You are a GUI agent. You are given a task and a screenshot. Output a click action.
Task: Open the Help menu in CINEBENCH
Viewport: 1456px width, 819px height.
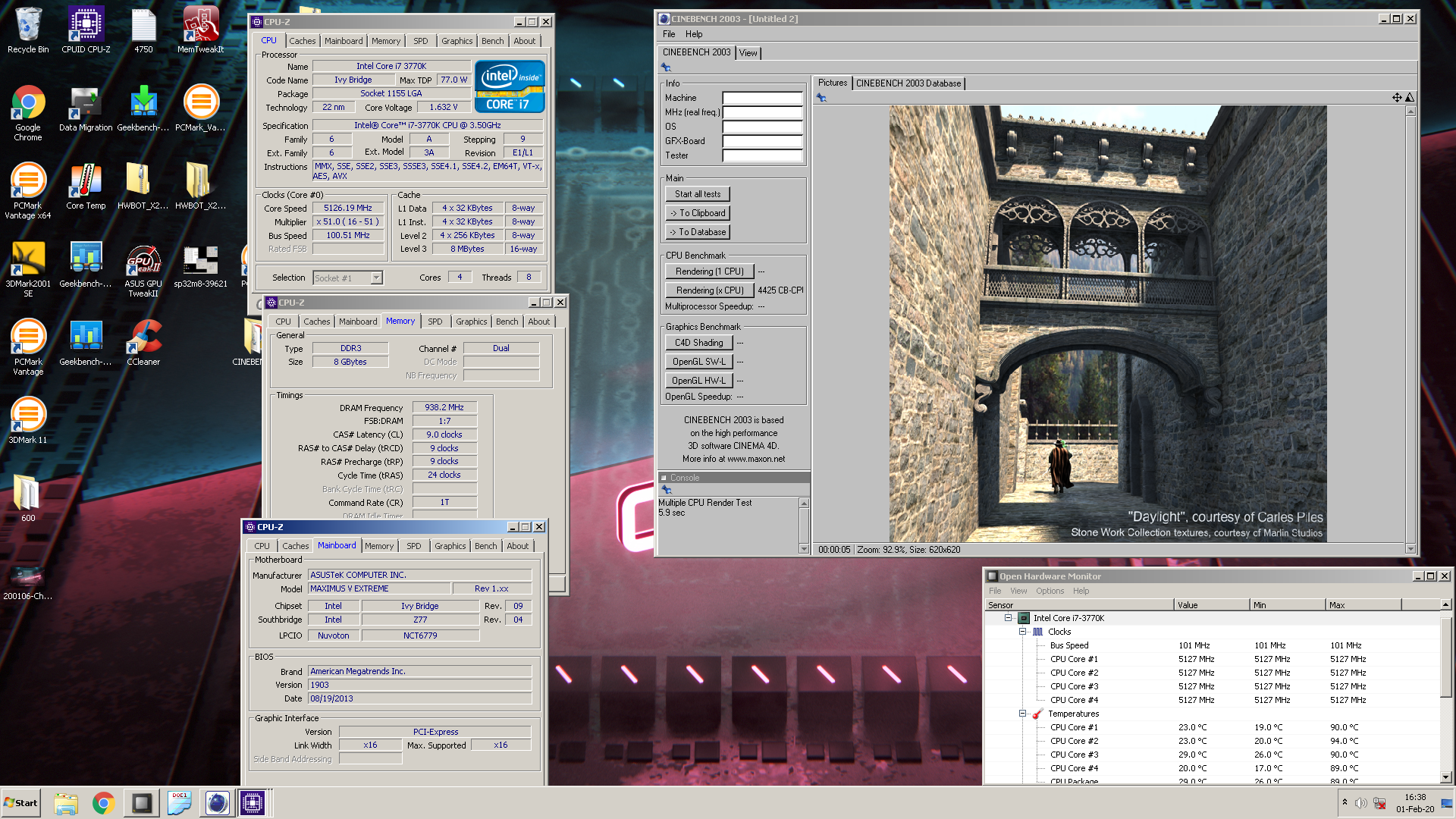coord(694,34)
